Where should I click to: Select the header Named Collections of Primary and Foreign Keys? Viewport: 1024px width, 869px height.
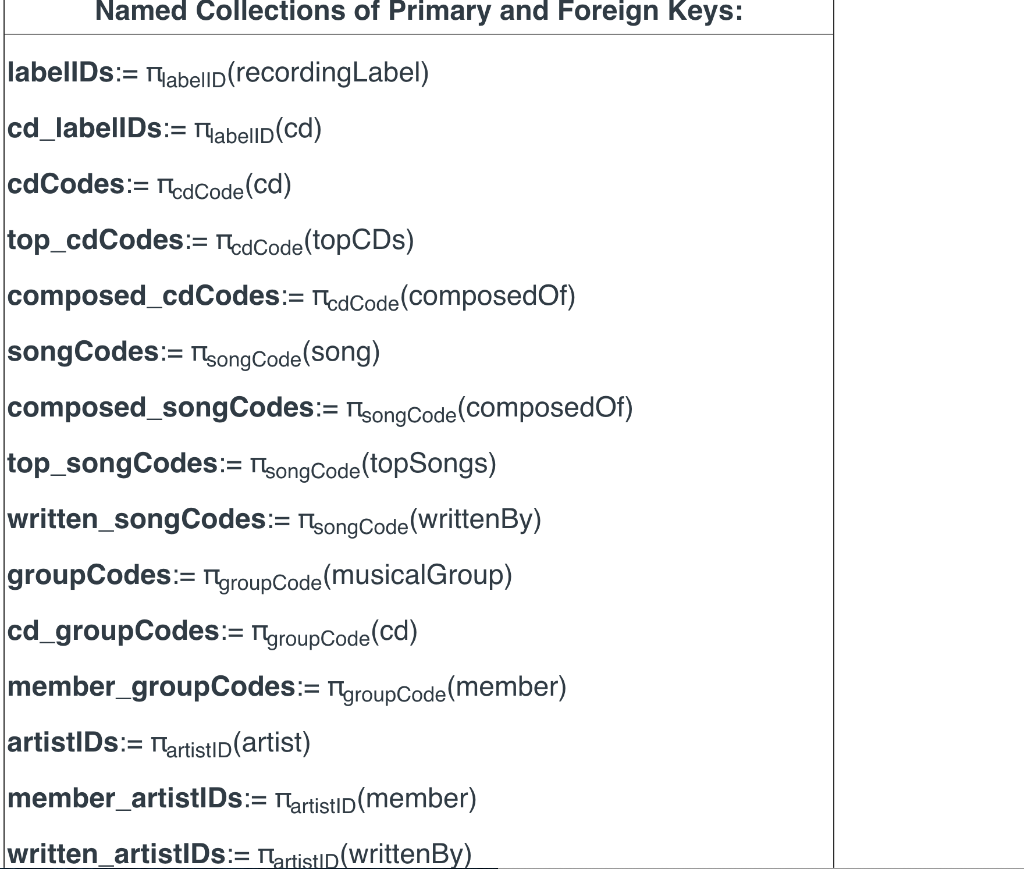(x=420, y=12)
